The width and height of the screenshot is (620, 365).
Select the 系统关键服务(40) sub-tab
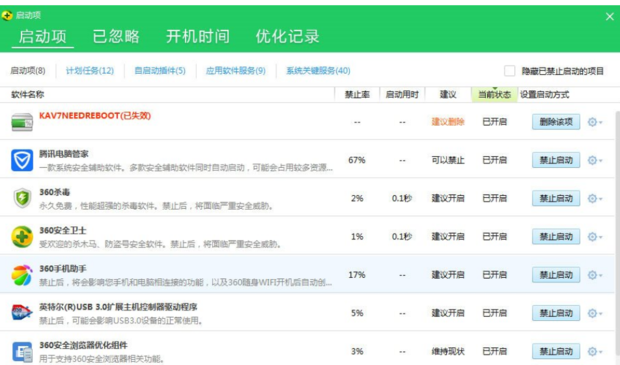click(x=318, y=71)
